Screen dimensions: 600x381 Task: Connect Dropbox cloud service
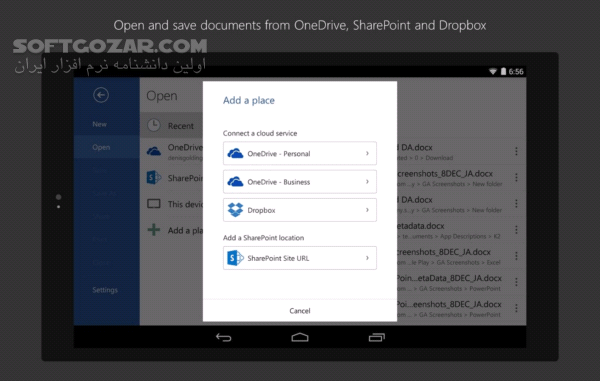(x=300, y=210)
